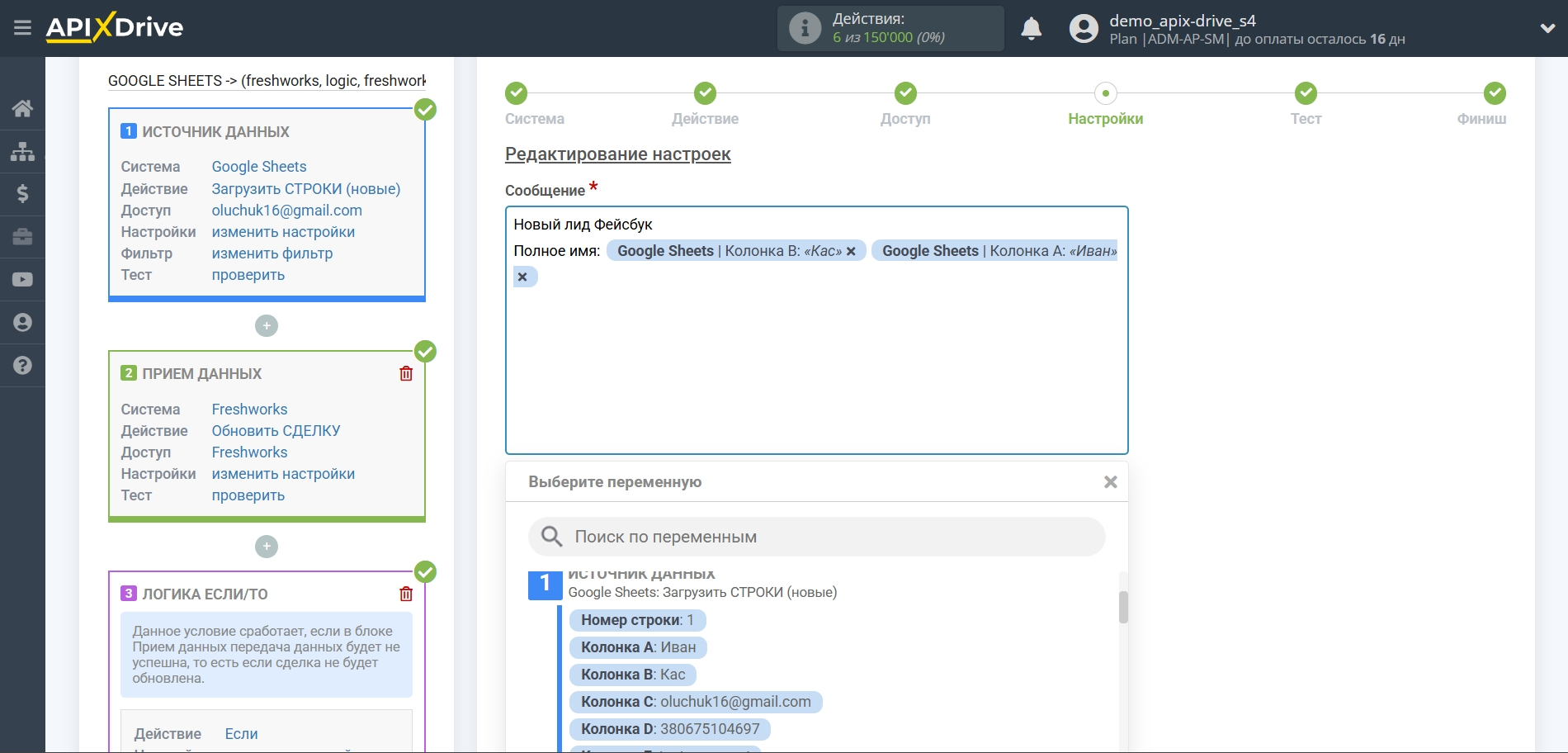
Task: Delete the ПРИЕМ ДАННЫХ block with trash icon
Action: (x=406, y=374)
